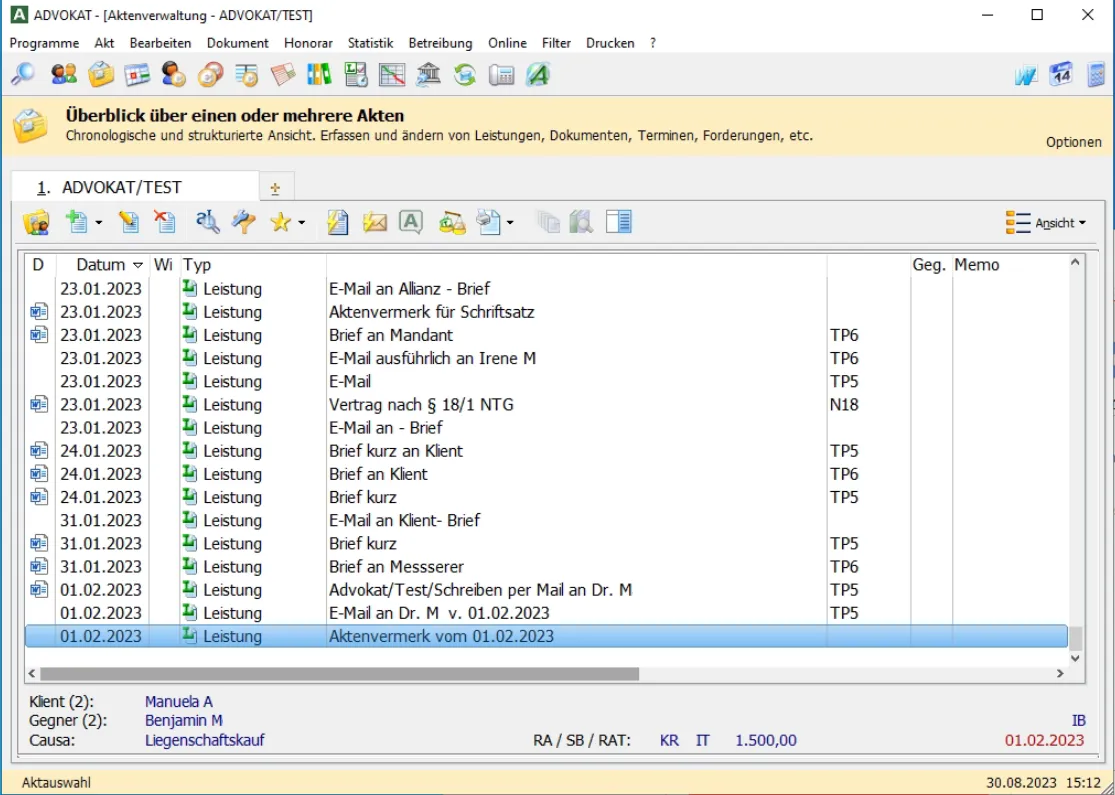Open the calculator icon at top right
Image resolution: width=1115 pixels, height=795 pixels.
coord(1097,75)
